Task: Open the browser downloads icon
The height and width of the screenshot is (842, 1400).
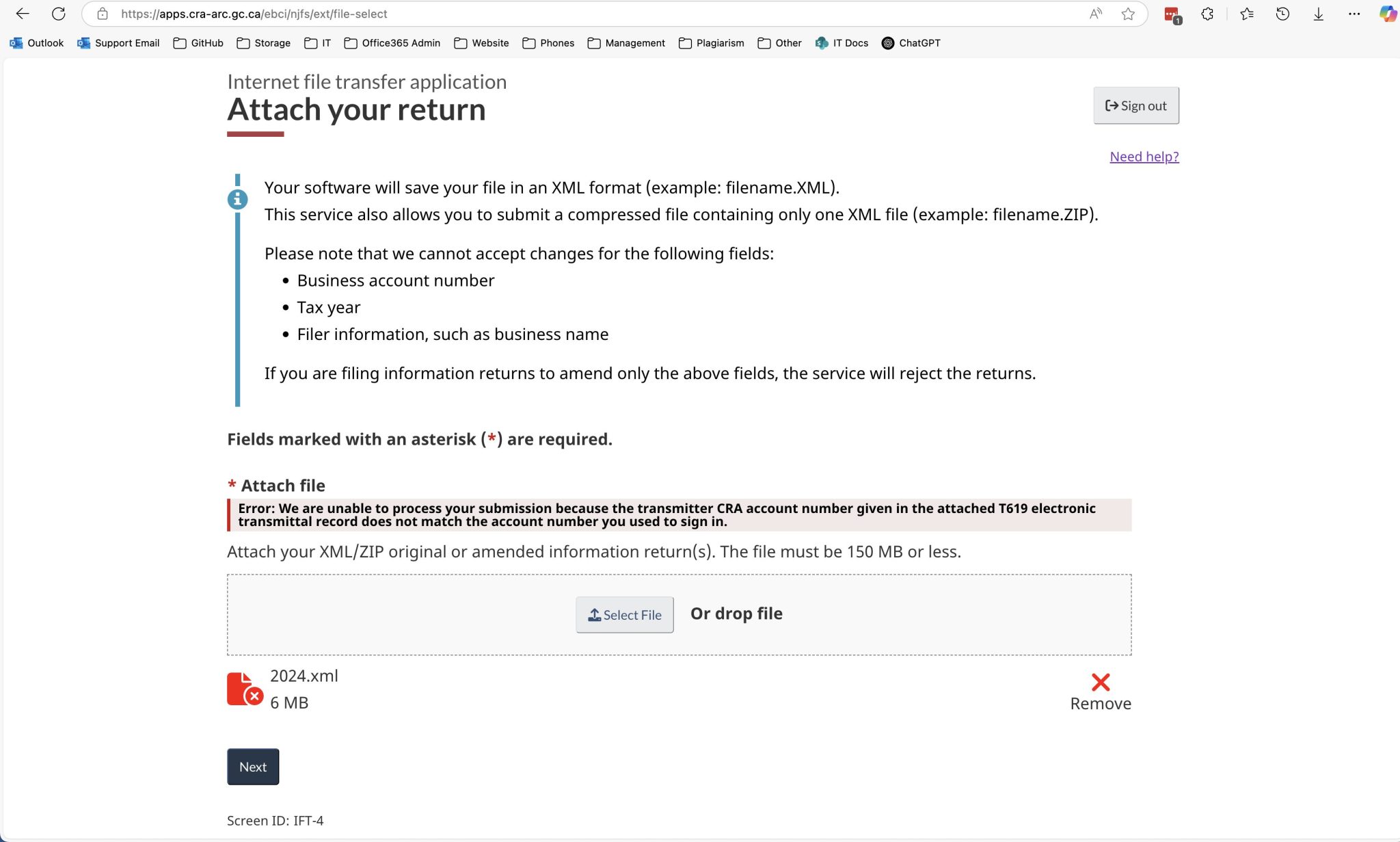Action: tap(1318, 14)
